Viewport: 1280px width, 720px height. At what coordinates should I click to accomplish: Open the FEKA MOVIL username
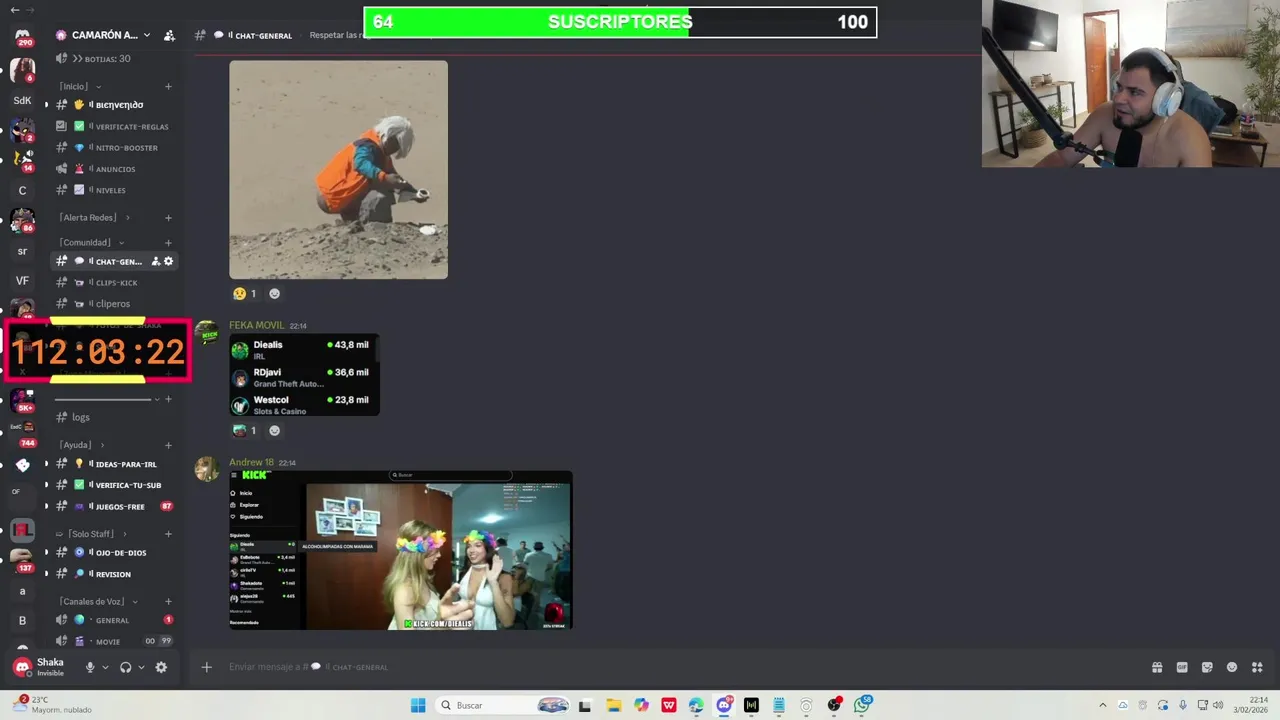(x=256, y=325)
